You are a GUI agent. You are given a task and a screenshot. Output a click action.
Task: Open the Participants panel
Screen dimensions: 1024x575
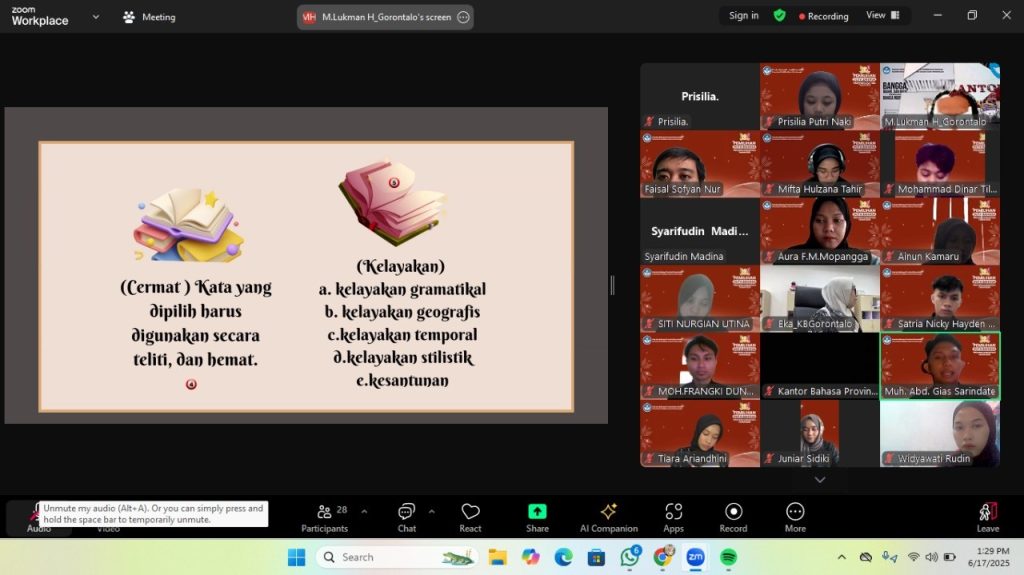[324, 517]
